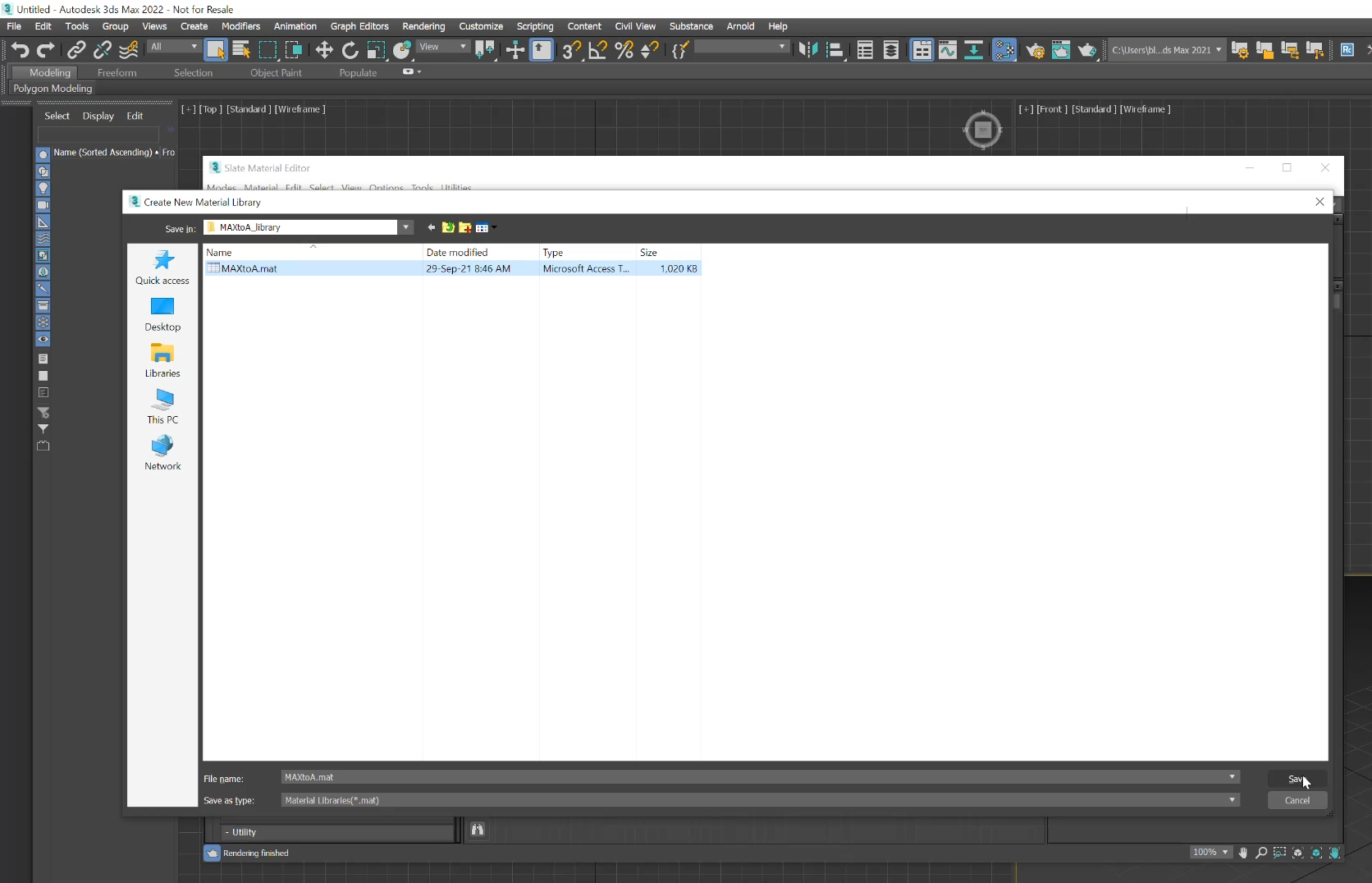Screen dimensions: 1372x883
Task: Toggle display of lights in Scene Explorer
Action: [x=43, y=189]
